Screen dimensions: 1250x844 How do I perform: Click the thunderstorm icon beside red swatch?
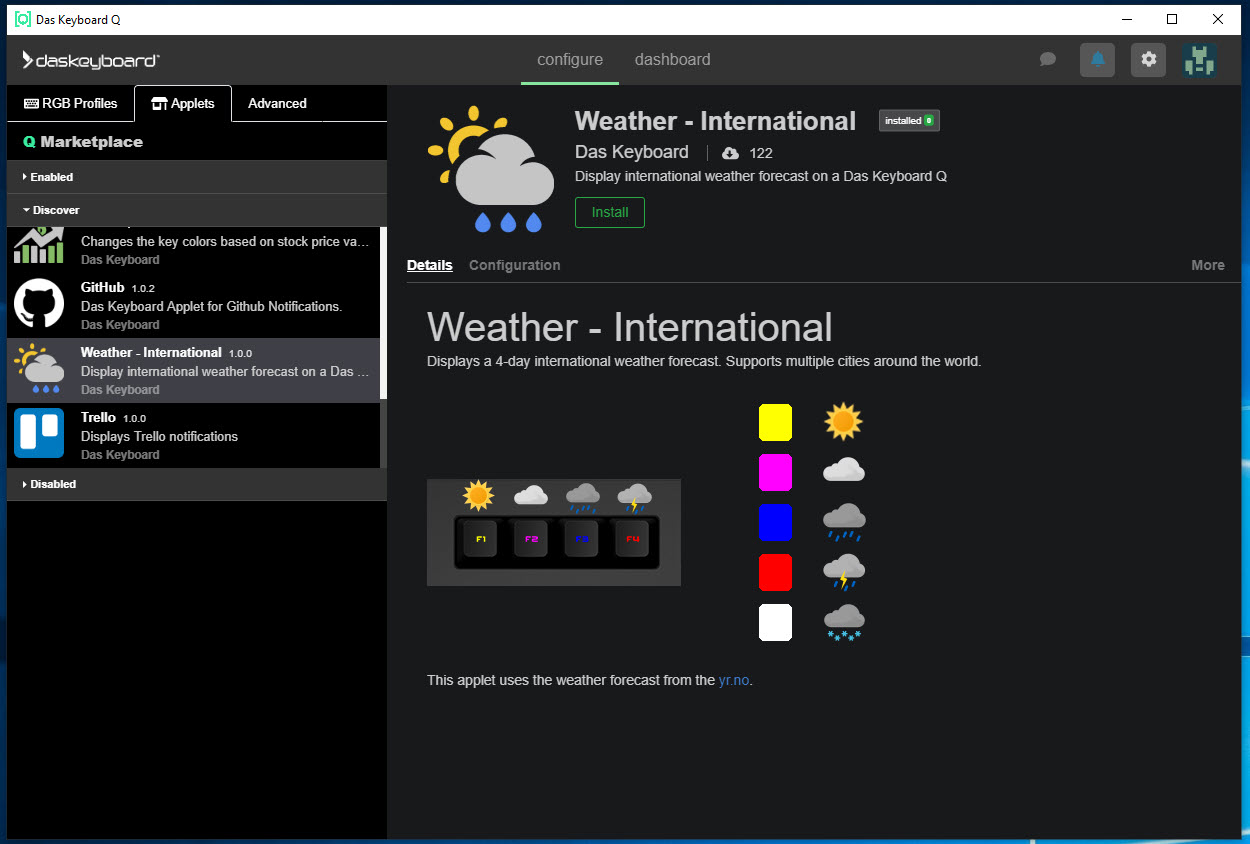843,572
